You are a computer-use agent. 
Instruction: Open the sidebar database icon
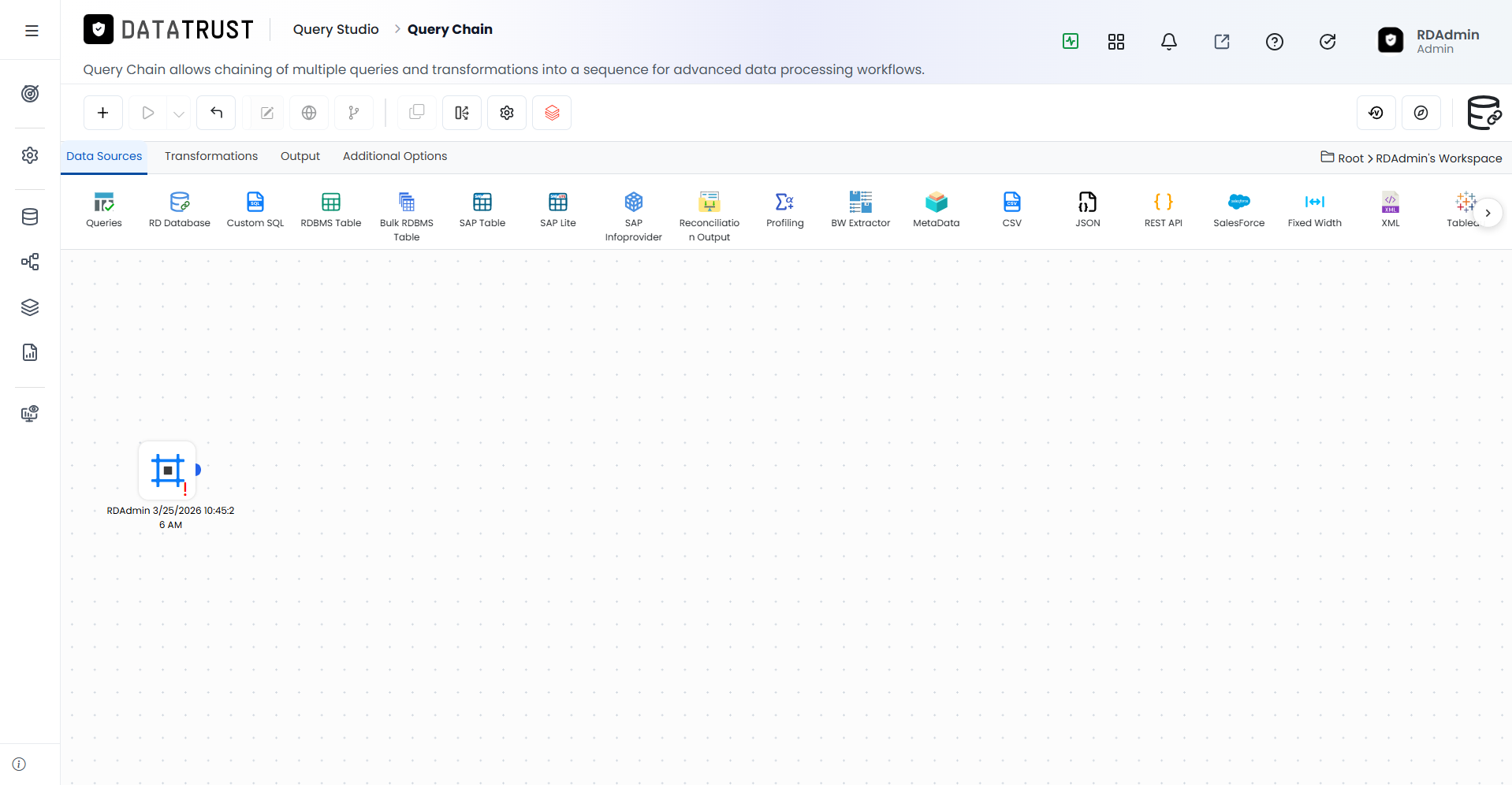click(30, 217)
